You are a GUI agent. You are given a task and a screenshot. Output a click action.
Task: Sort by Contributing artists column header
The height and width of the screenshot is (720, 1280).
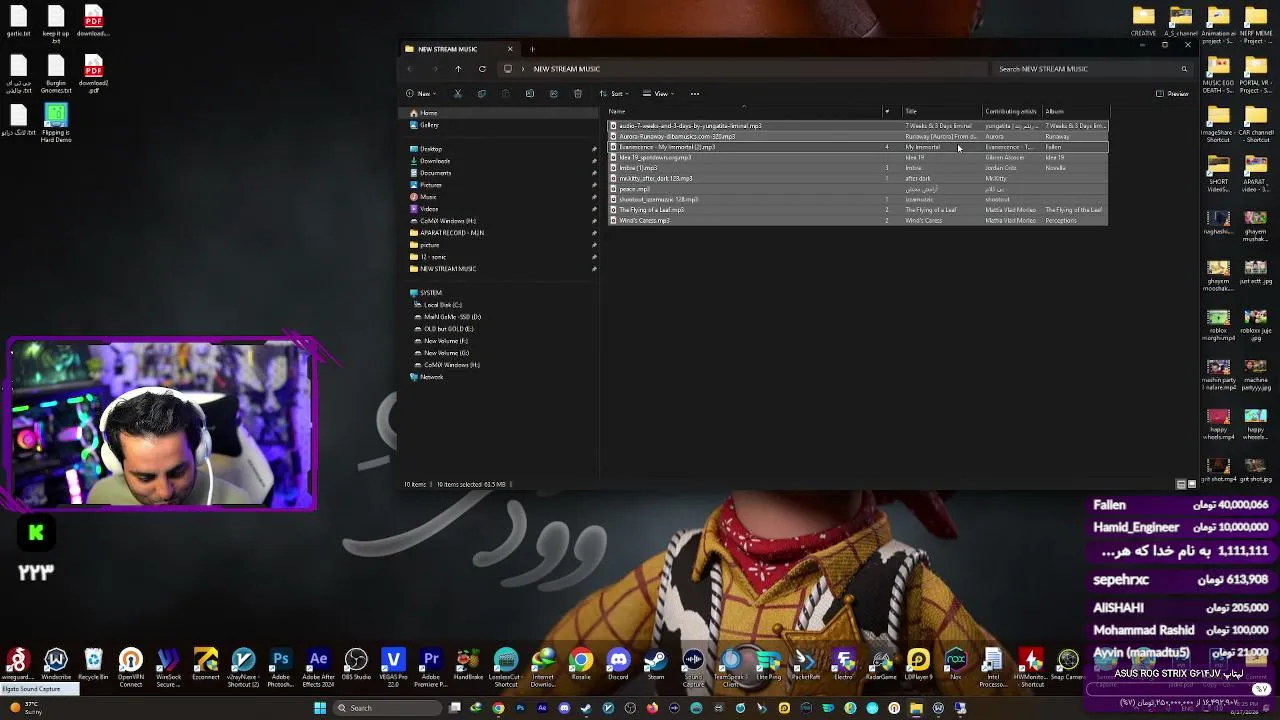click(1011, 111)
